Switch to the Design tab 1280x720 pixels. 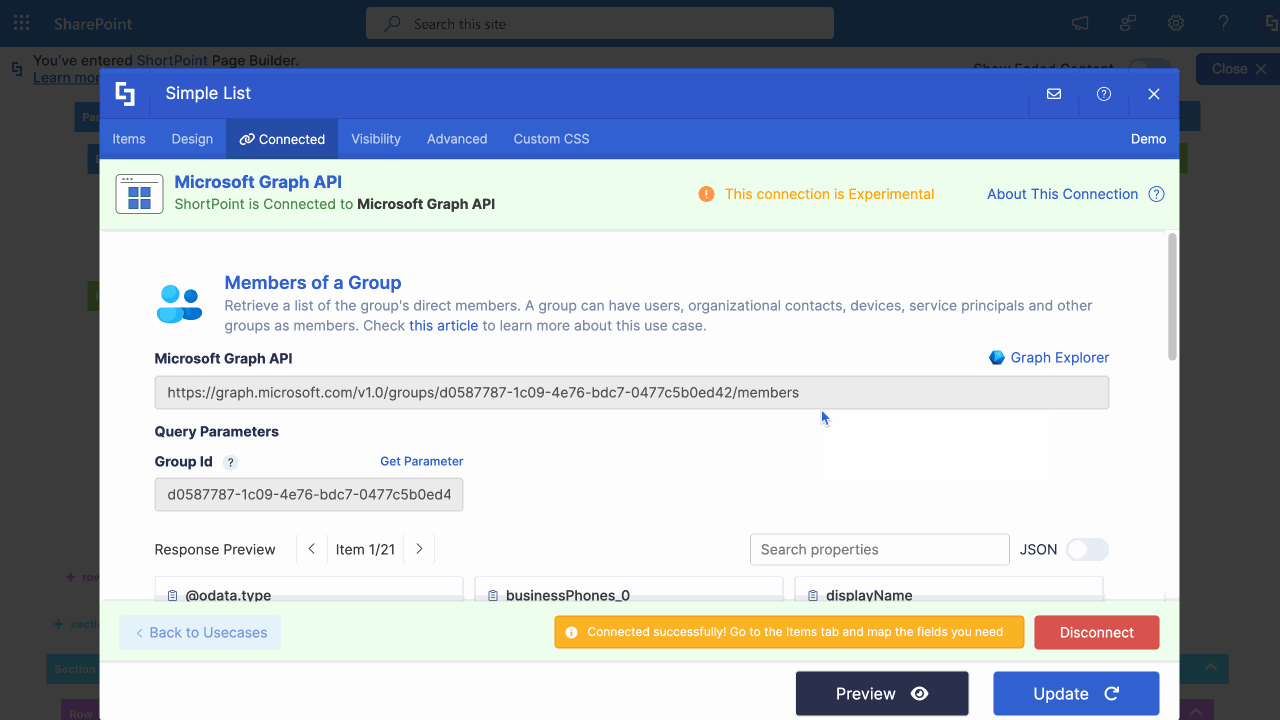(x=192, y=139)
